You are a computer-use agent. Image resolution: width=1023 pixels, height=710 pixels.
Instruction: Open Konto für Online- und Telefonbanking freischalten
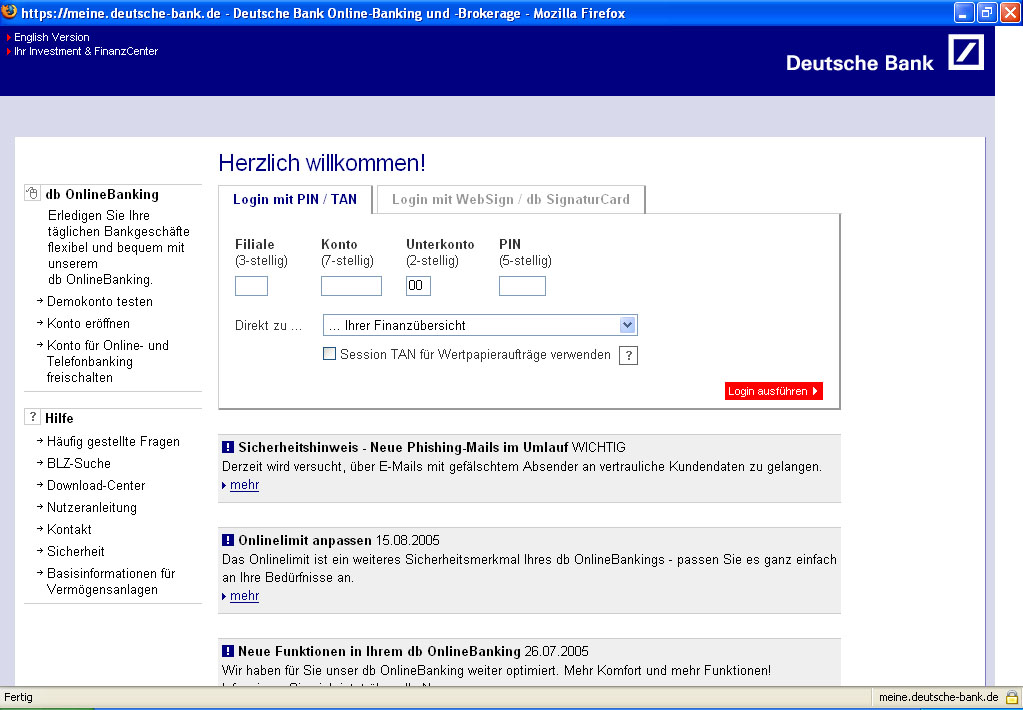108,362
